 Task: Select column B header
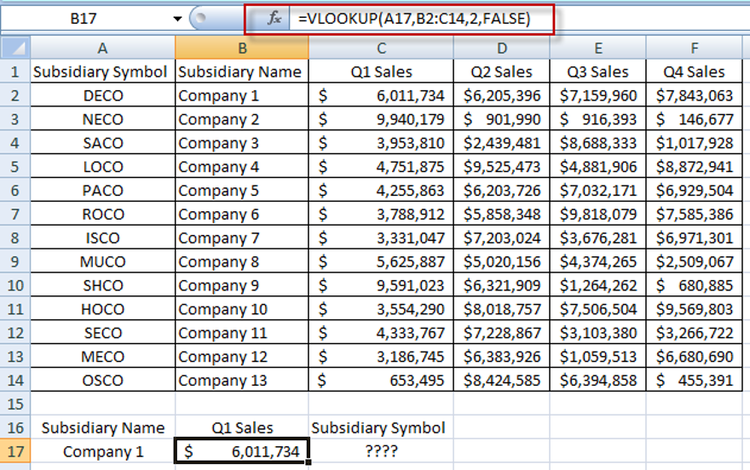point(241,47)
